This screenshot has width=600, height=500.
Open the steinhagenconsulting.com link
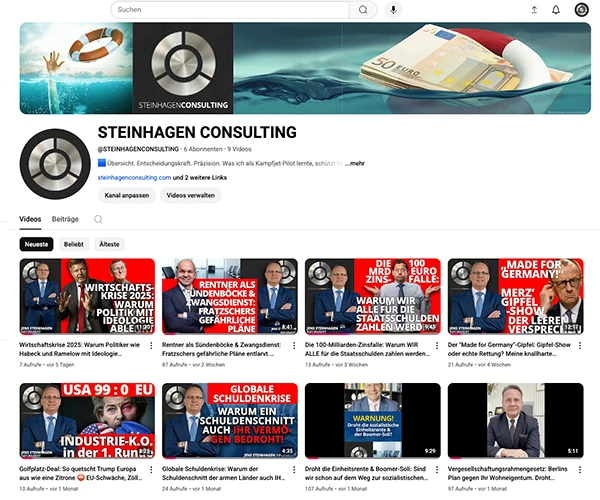pyautogui.click(x=134, y=178)
